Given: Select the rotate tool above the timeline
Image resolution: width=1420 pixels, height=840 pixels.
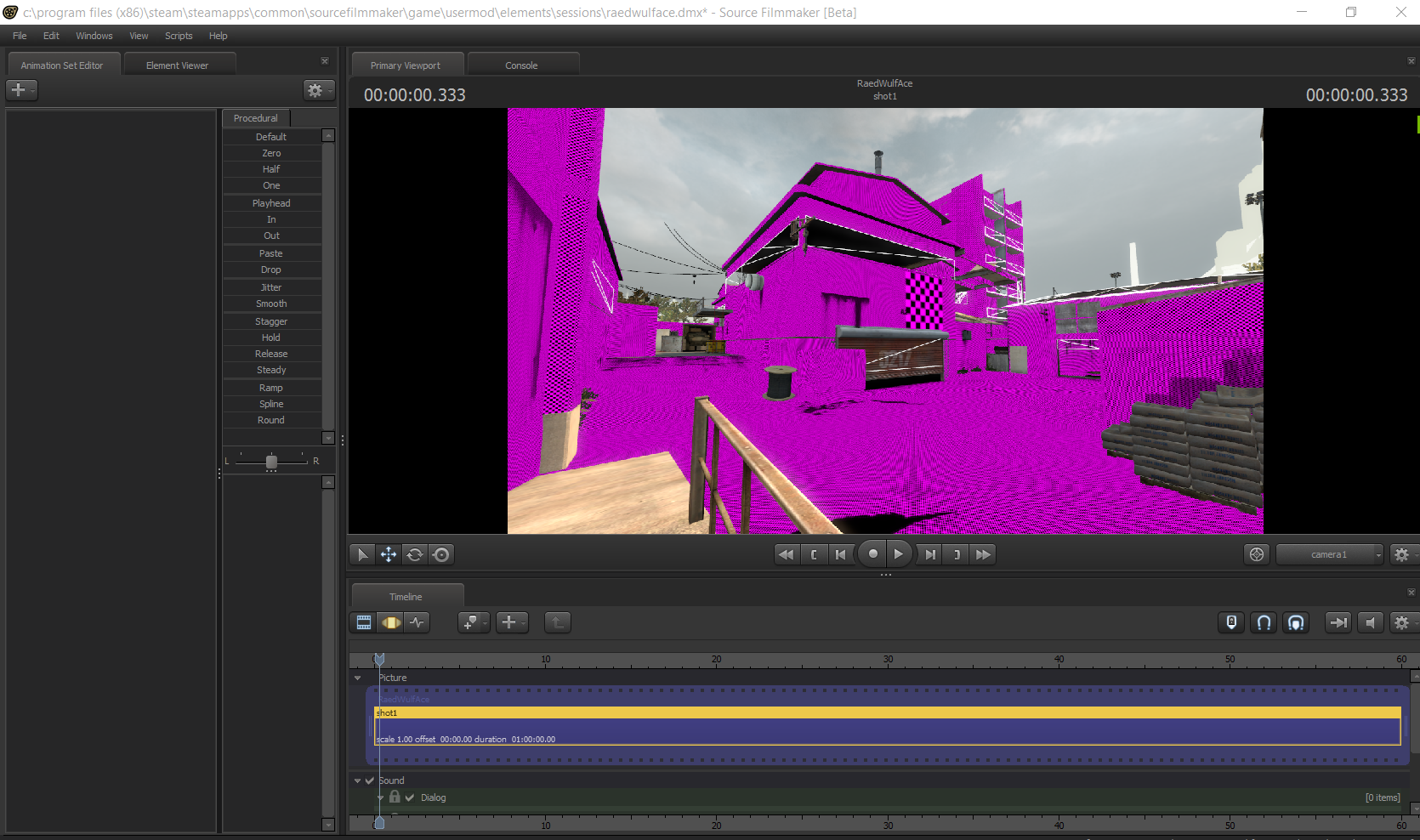Looking at the screenshot, I should (x=415, y=554).
